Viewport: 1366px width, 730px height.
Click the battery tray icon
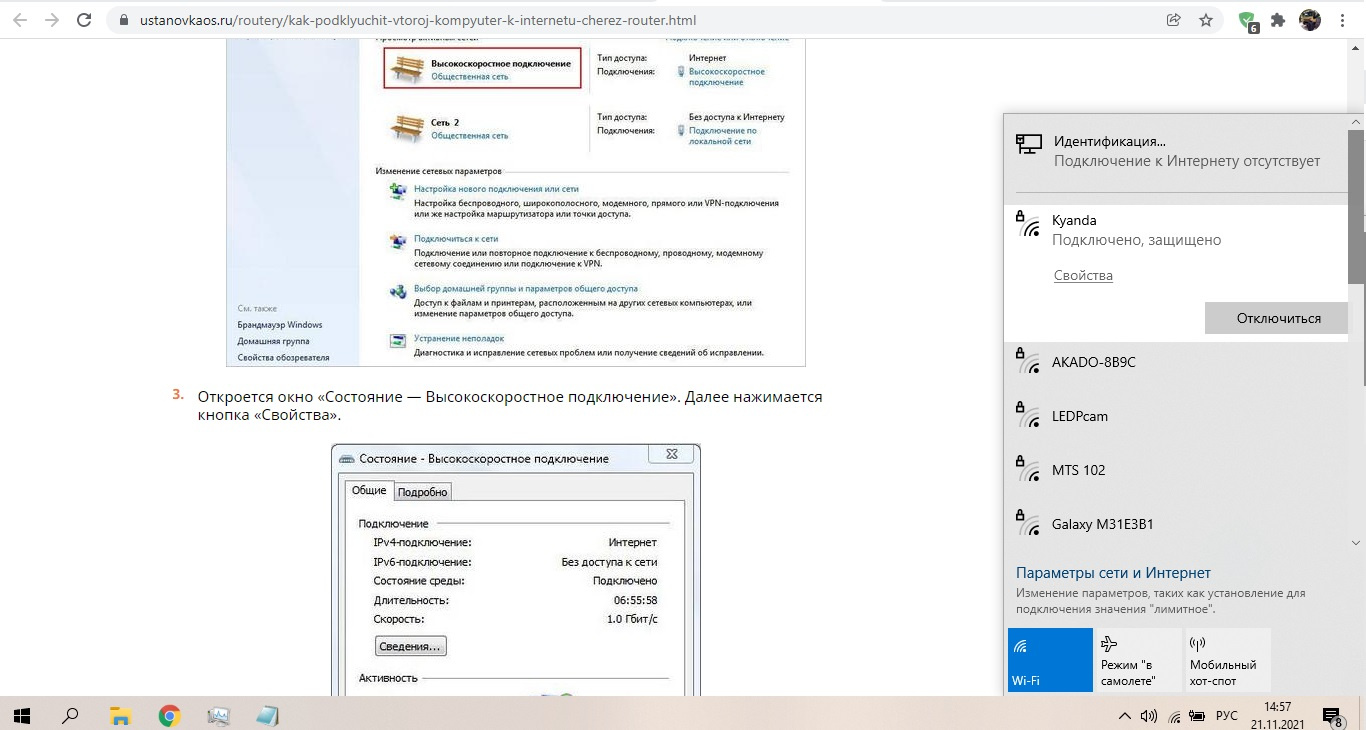(1197, 716)
